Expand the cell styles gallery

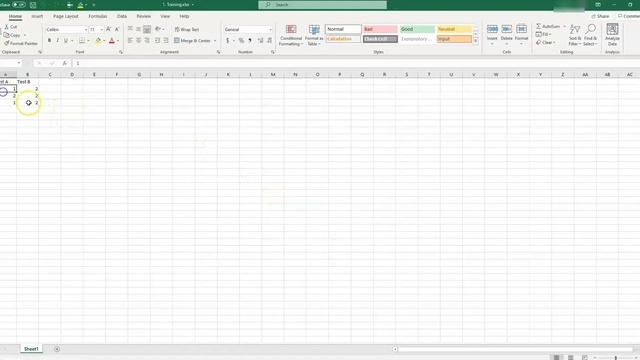(476, 41)
